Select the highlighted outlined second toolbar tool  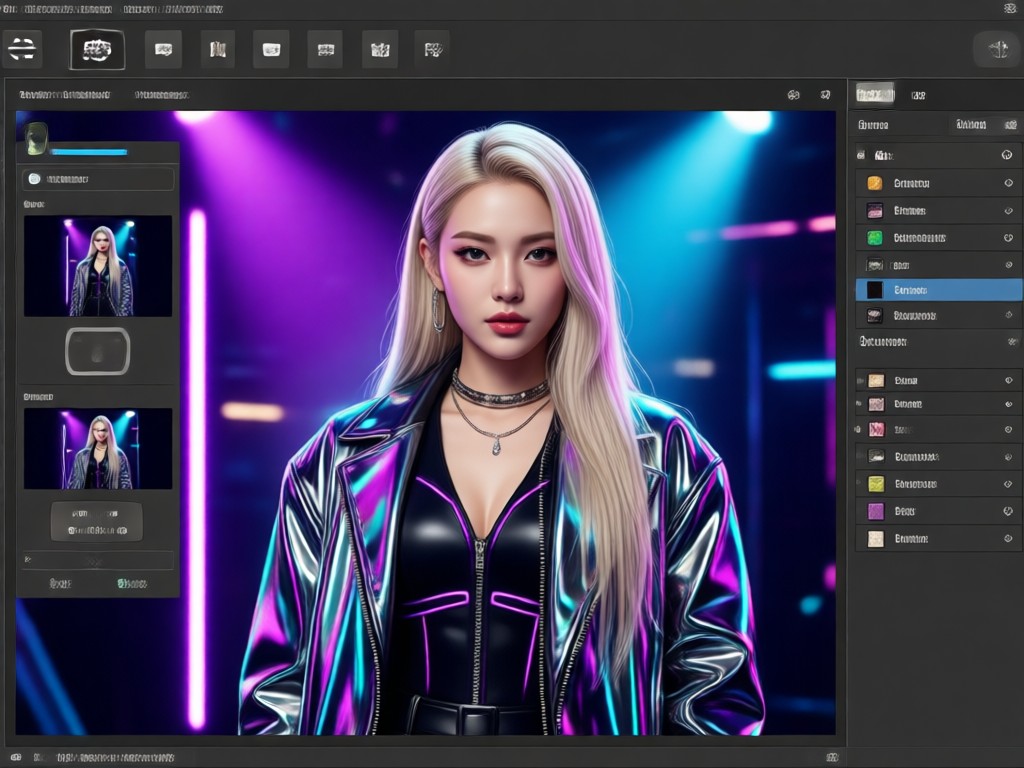pos(97,49)
